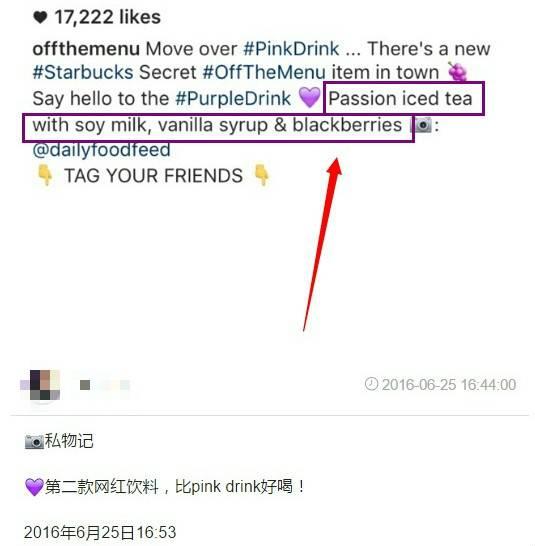Click the pointing-down hand before TAG YOUR FRIENDS
Screen dimensions: 535x546
click(x=45, y=175)
